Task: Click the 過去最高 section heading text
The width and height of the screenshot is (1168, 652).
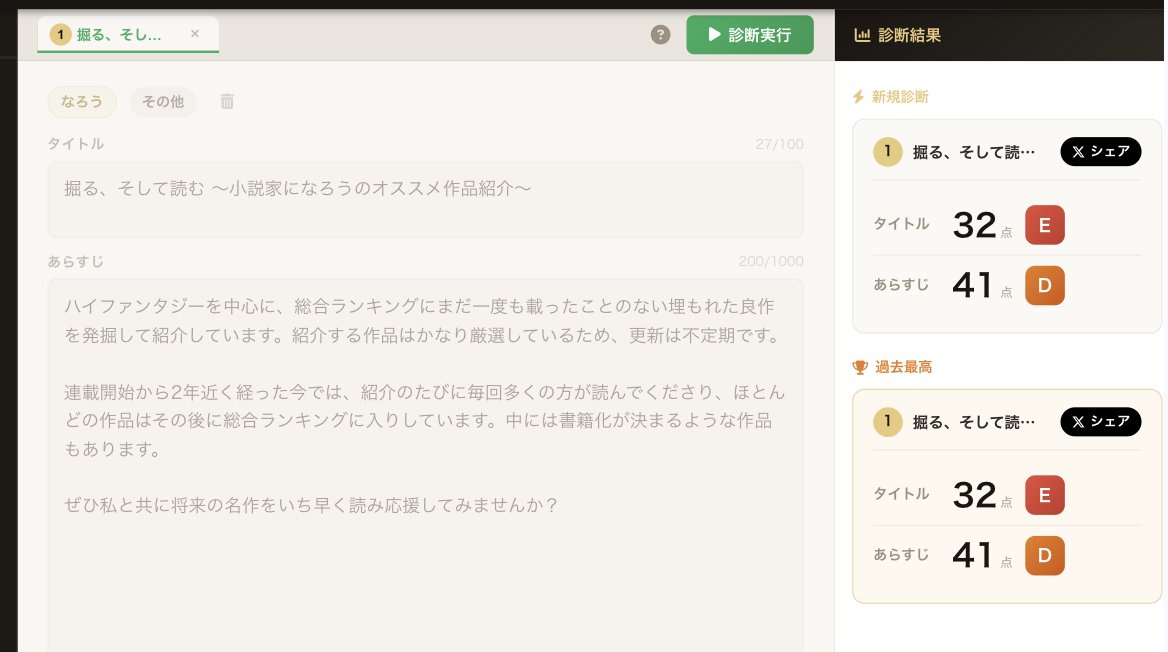Action: [903, 367]
